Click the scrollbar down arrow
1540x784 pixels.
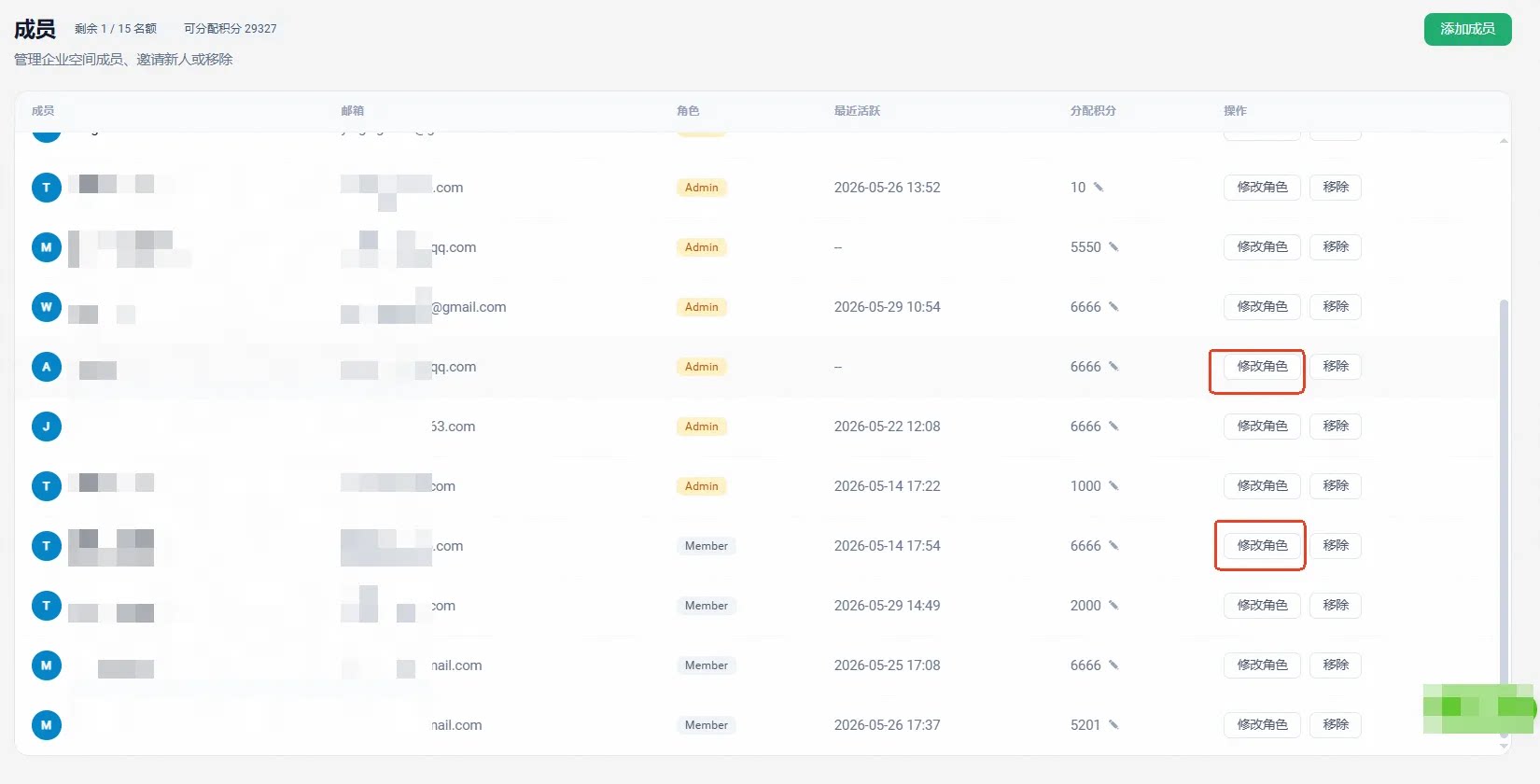[x=1504, y=746]
